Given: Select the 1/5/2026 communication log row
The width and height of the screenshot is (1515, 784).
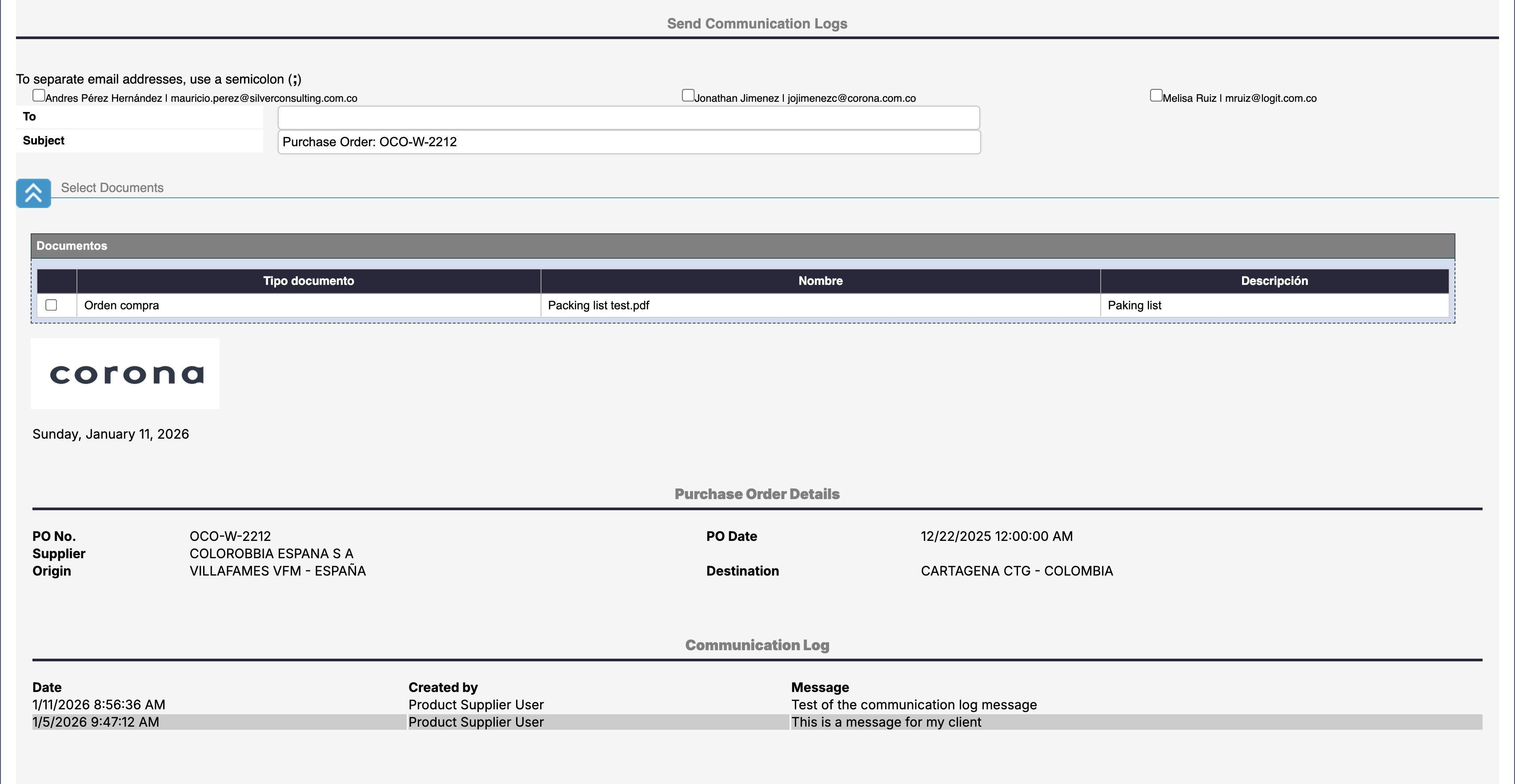Looking at the screenshot, I should [96, 722].
